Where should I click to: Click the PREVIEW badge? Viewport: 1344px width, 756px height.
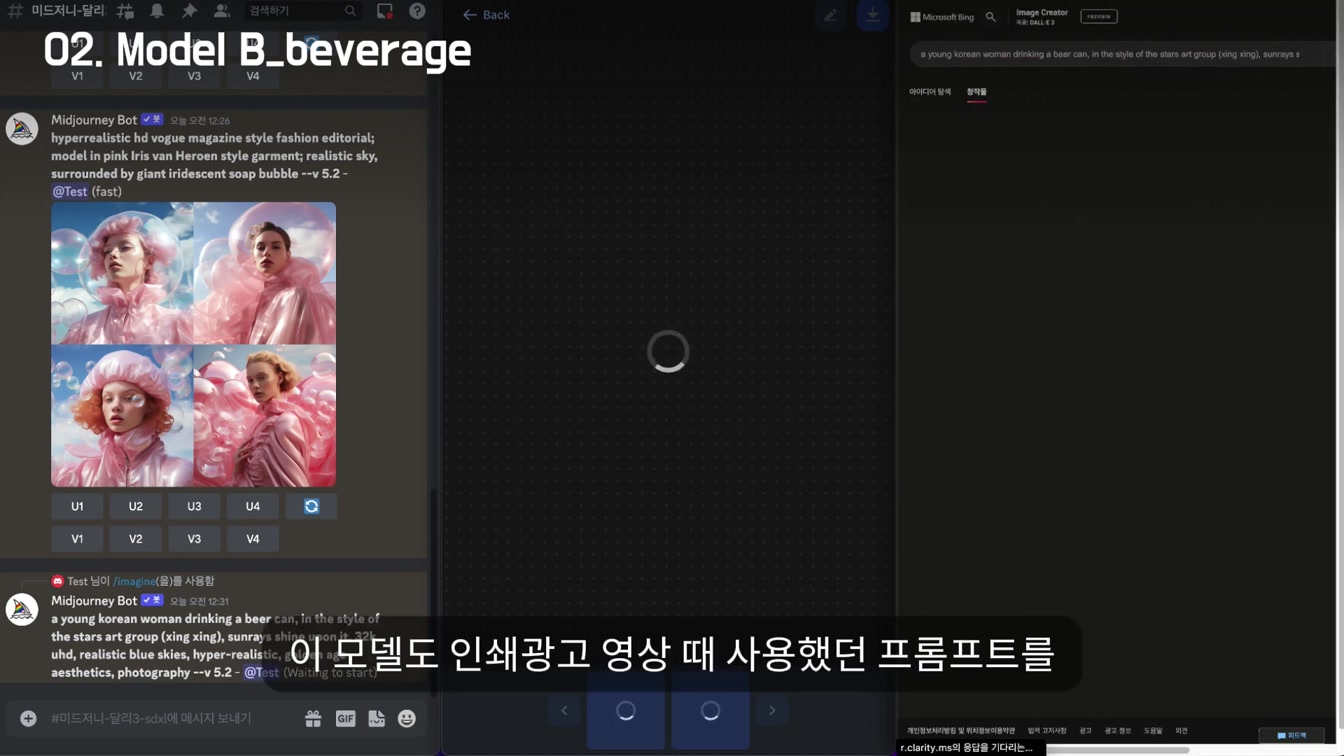(x=1099, y=16)
